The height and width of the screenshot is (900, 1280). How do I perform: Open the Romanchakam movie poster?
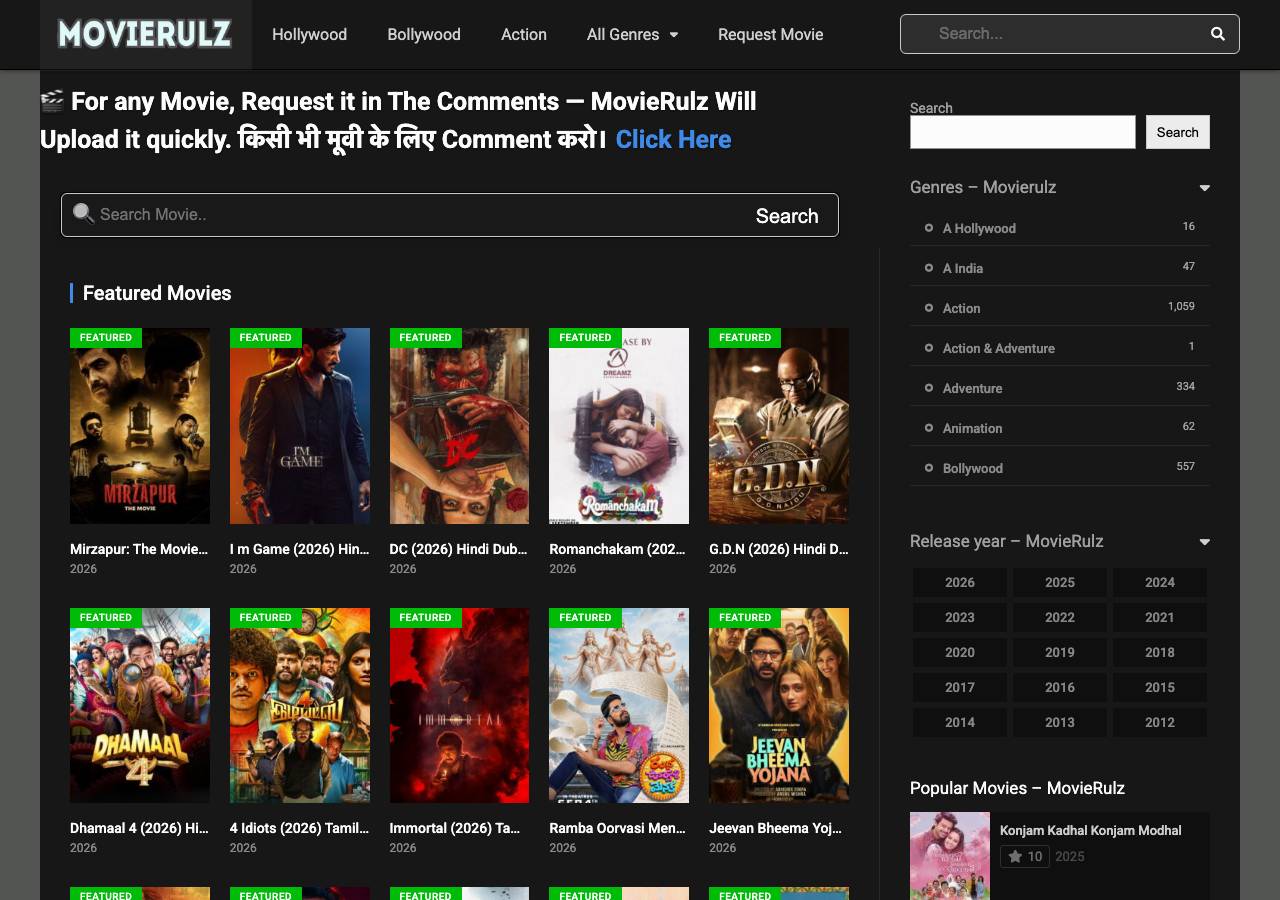[619, 426]
